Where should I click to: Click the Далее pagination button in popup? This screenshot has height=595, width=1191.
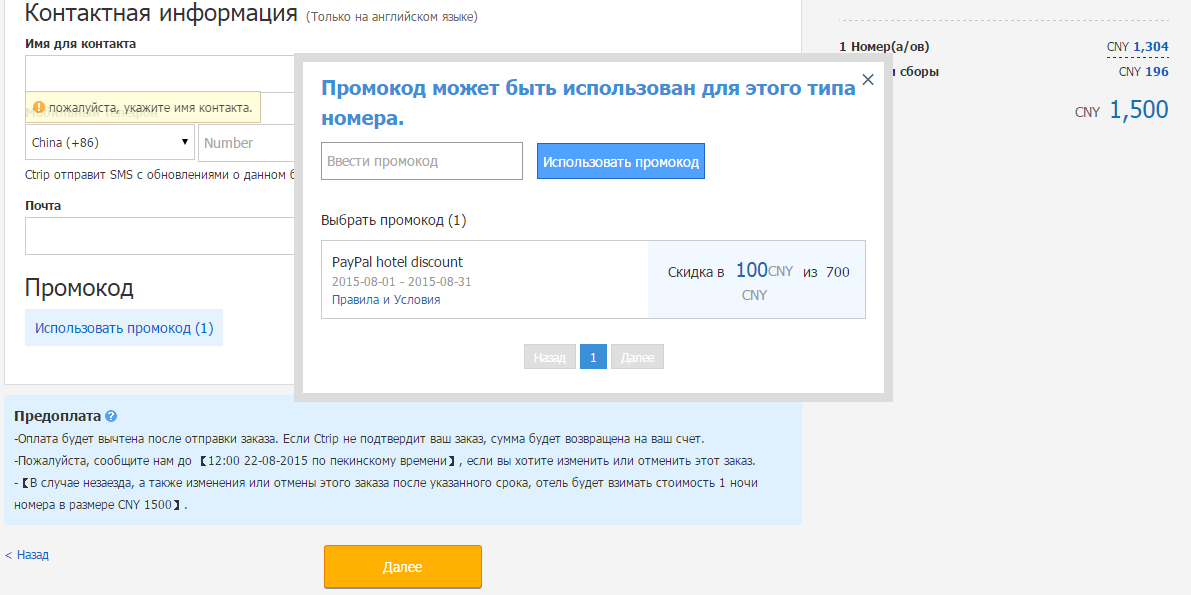point(637,357)
